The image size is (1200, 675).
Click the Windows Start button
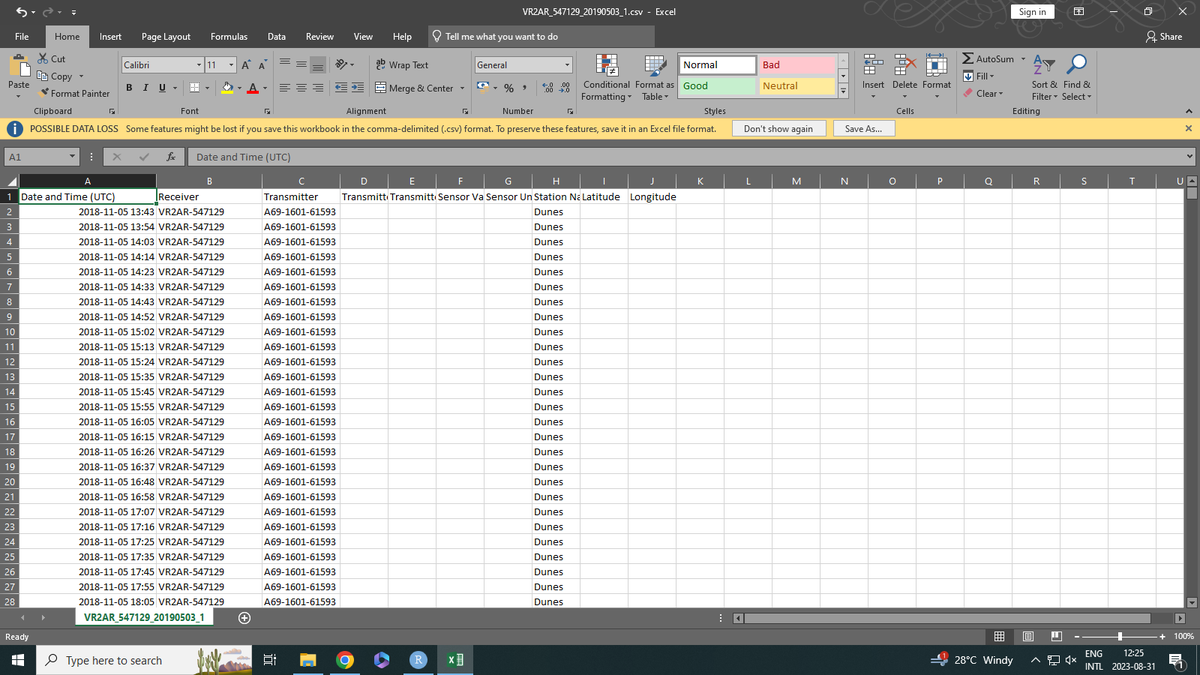[x=17, y=660]
